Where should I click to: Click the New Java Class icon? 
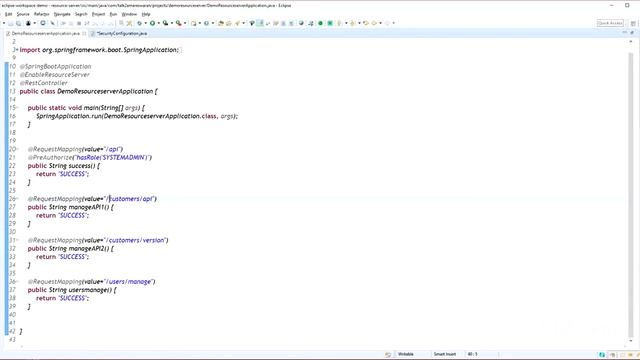pyautogui.click(x=207, y=23)
